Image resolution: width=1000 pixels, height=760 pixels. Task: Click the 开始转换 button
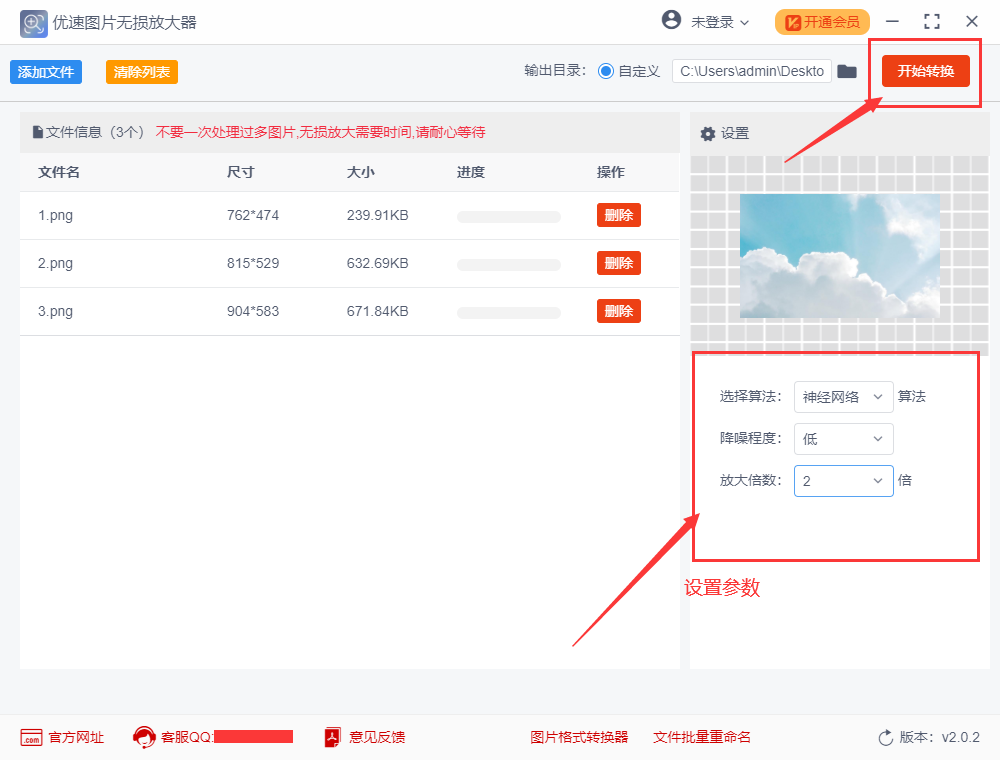click(x=925, y=71)
